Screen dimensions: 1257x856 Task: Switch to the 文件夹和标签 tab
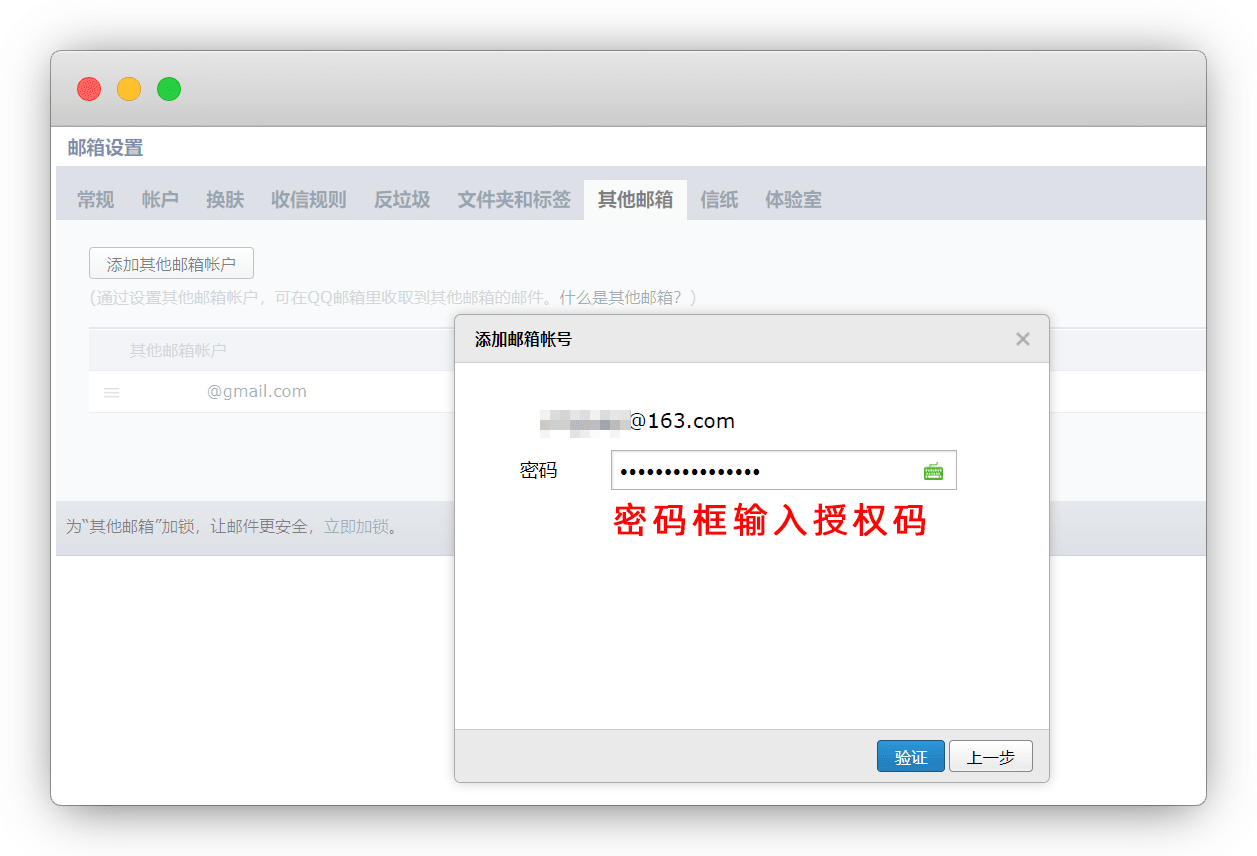coord(514,200)
